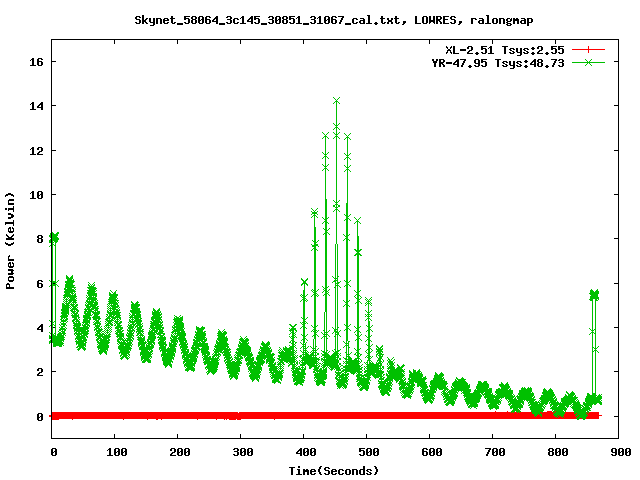Click the red XL legend line sample

[x=588, y=50]
